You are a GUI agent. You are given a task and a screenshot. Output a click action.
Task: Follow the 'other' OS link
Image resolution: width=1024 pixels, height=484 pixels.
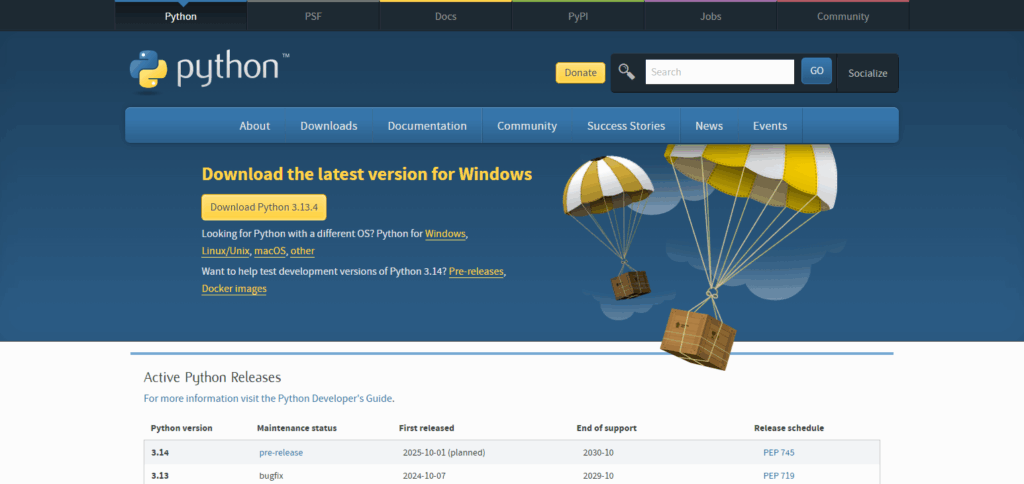[302, 251]
